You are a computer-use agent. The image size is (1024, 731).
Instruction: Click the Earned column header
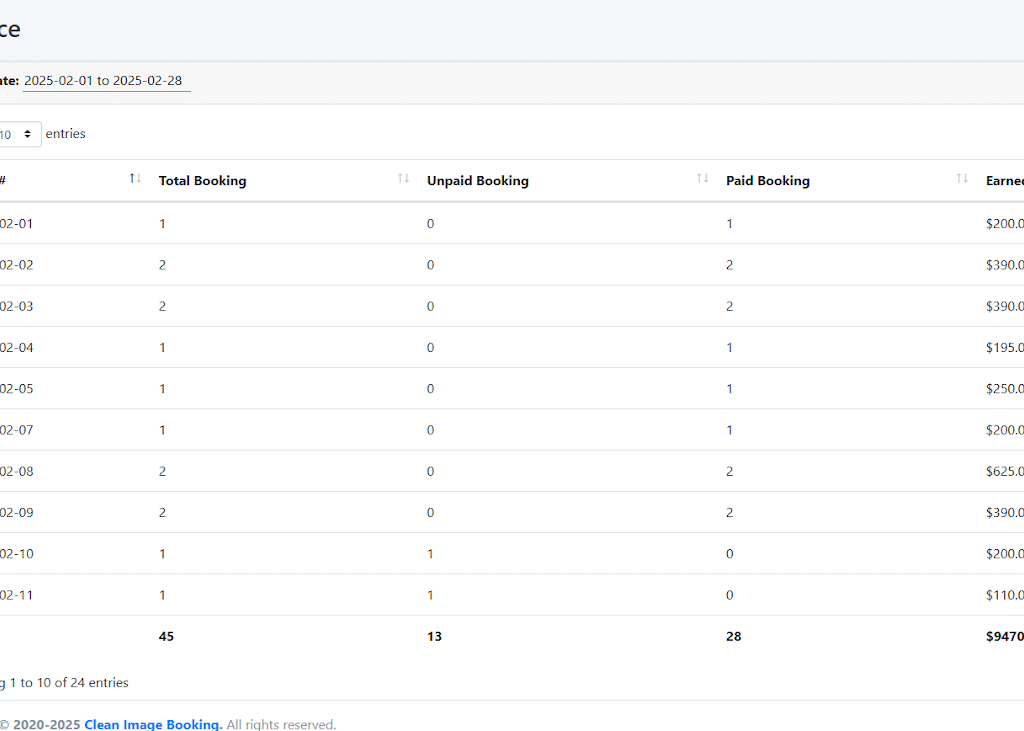tap(1004, 181)
